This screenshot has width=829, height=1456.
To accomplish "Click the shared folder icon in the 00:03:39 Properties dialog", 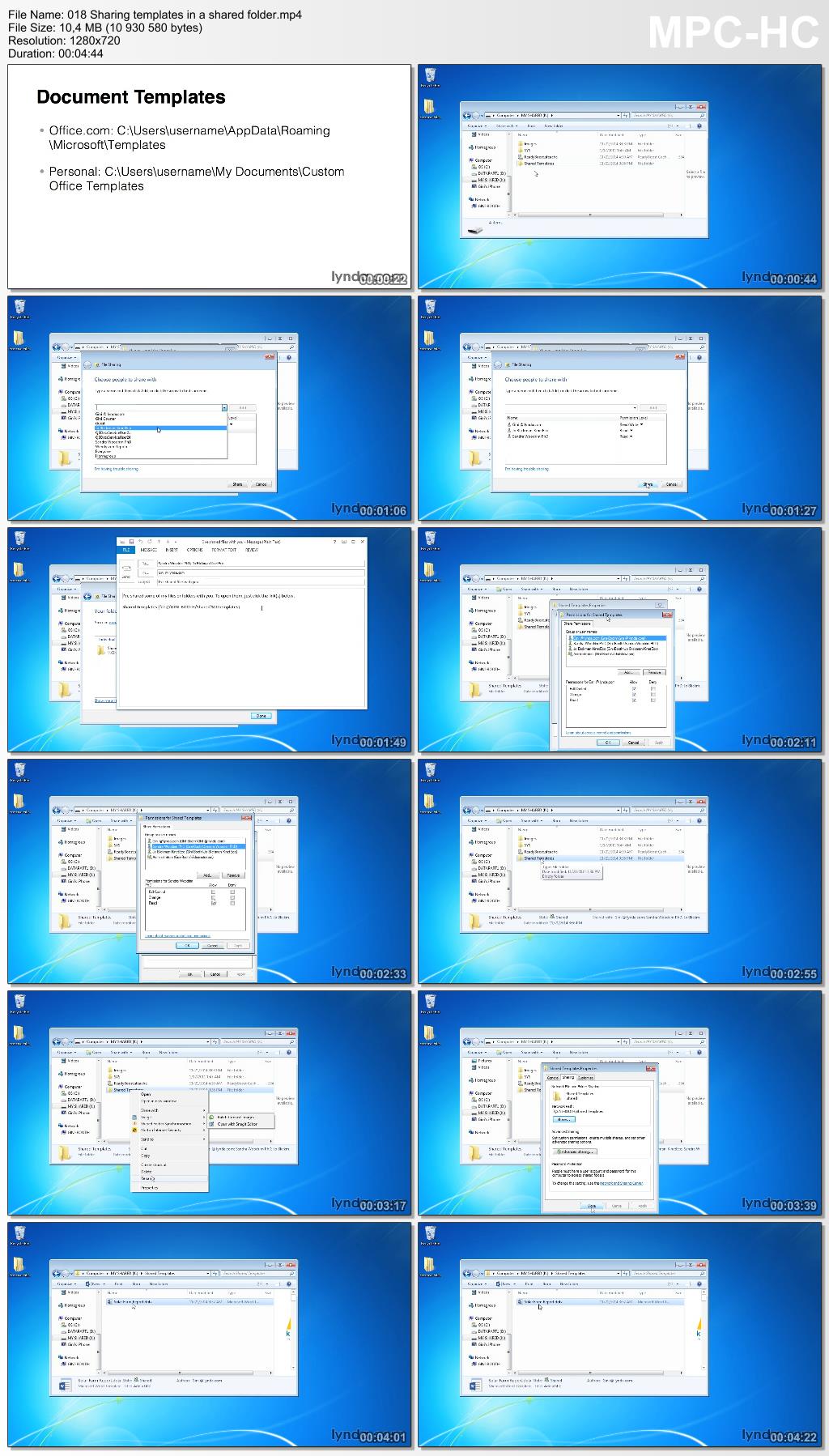I will pyautogui.click(x=557, y=1096).
